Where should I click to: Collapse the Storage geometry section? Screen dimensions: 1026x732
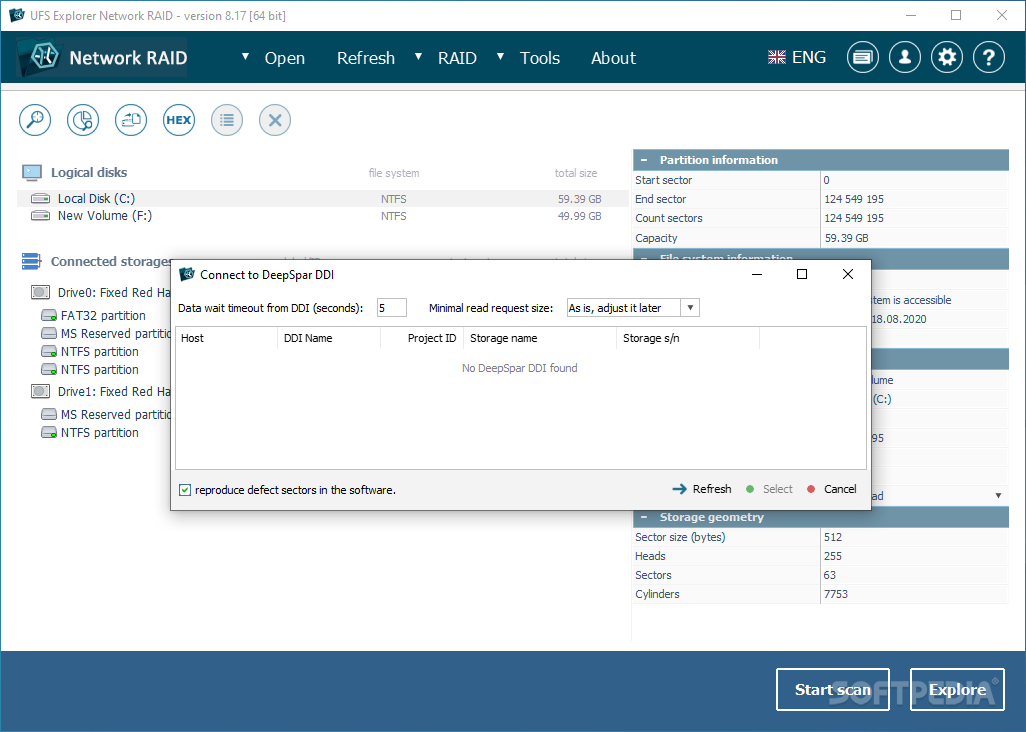[x=645, y=517]
